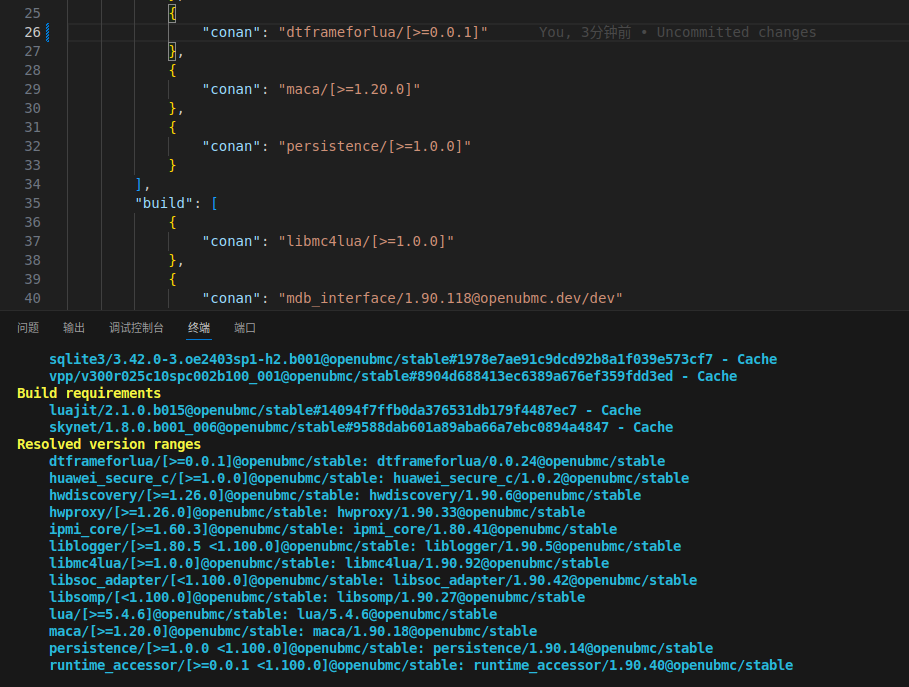
Task: Open the 输出 panel tab
Action: click(74, 328)
